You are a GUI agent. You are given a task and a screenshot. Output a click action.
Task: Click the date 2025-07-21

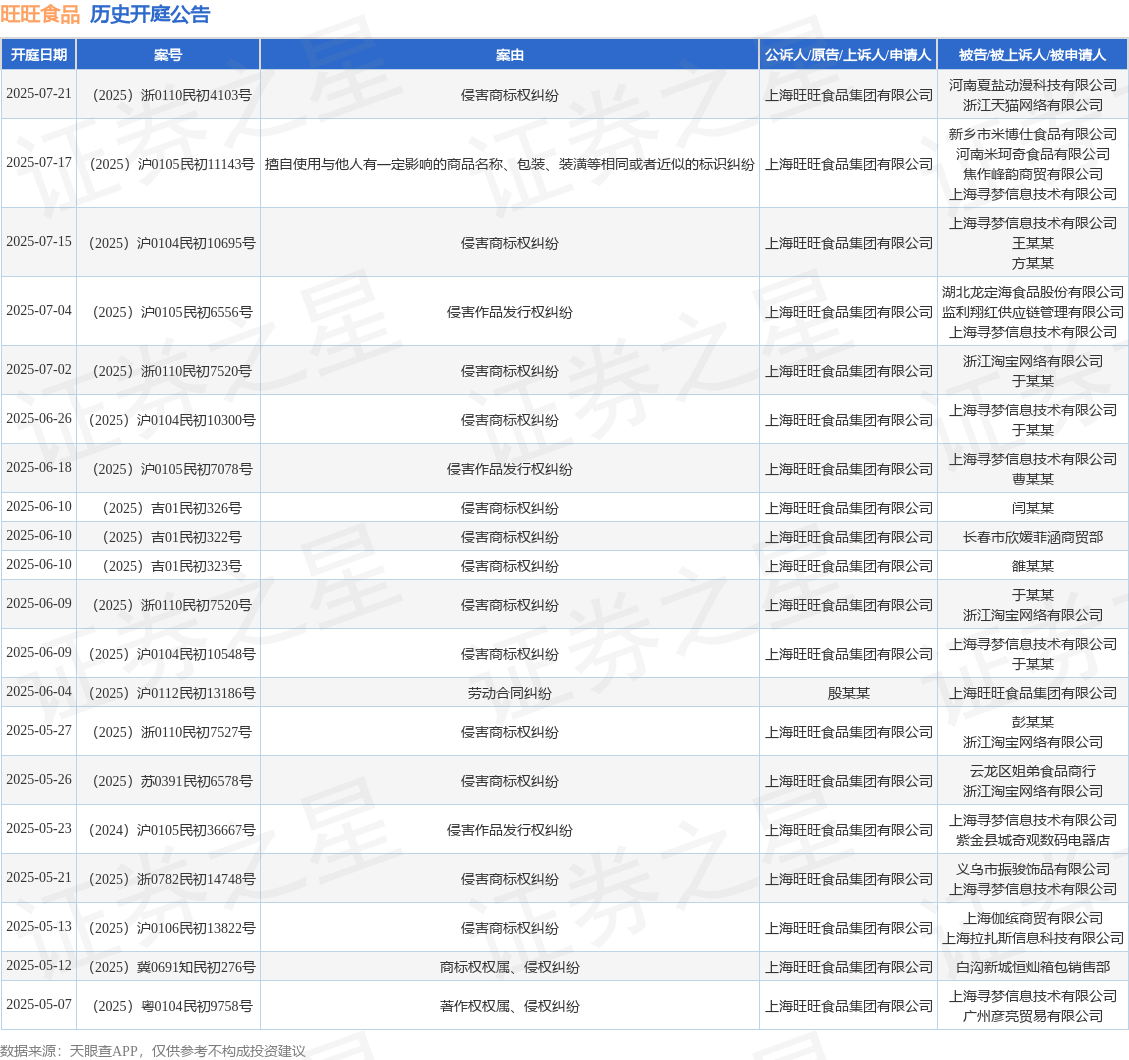(x=39, y=94)
